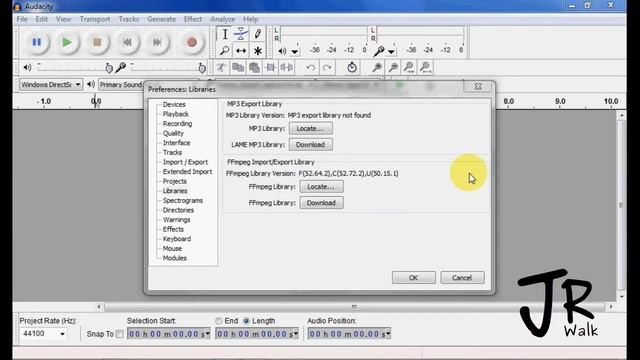The image size is (640, 360).
Task: Click the Cut scissors icon
Action: click(221, 67)
